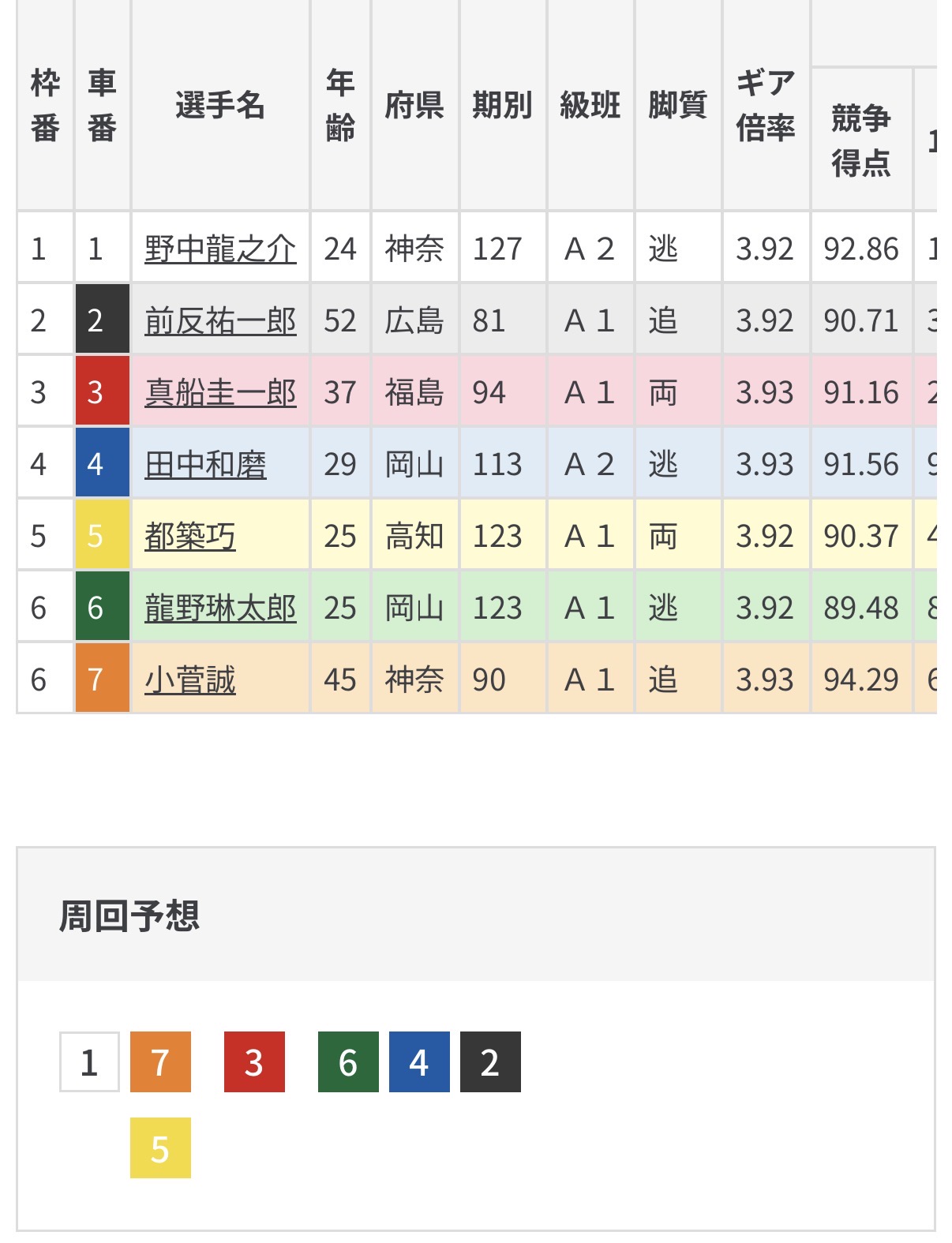Image resolution: width=952 pixels, height=1243 pixels.
Task: Click the 脚質 column header
Action: pos(677,105)
